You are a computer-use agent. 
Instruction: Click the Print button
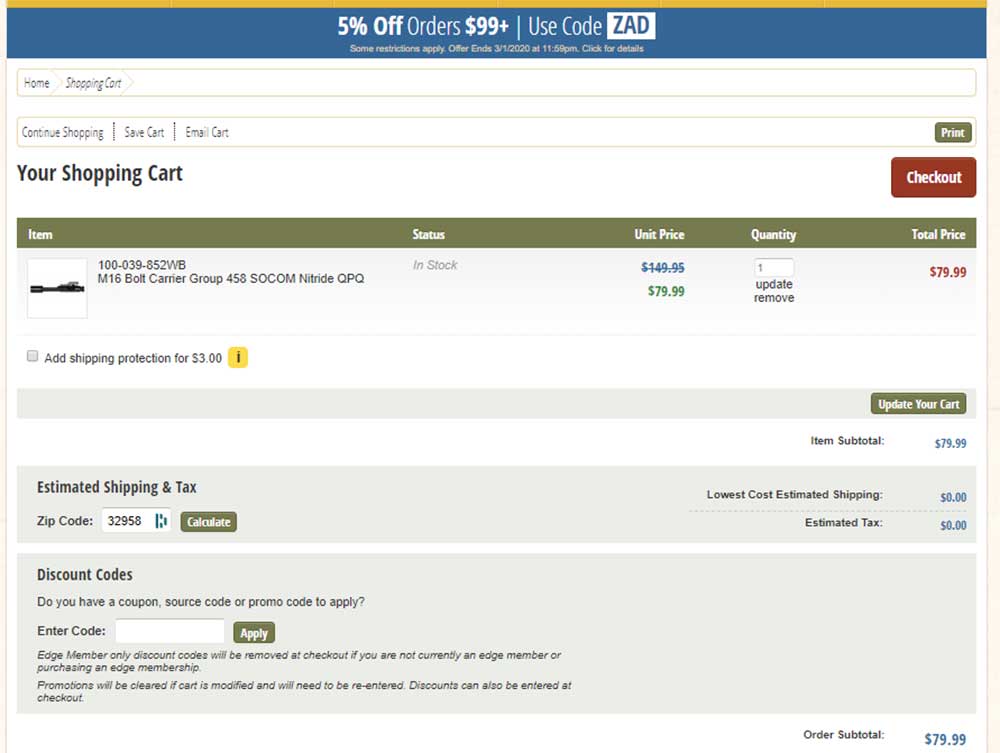952,133
